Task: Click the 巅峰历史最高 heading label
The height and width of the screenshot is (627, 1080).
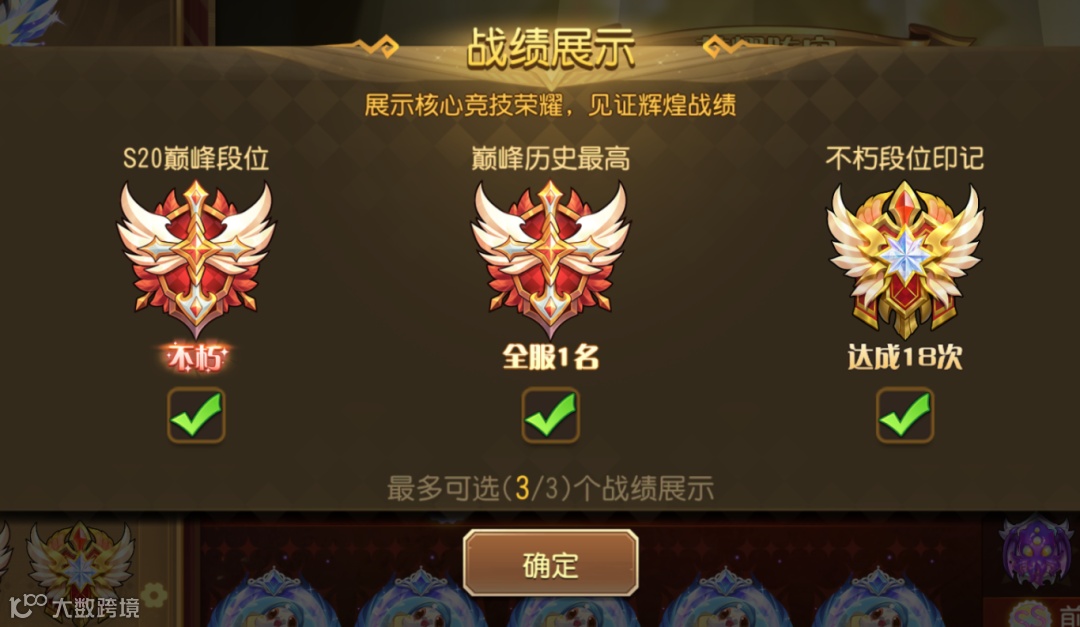Action: (x=550, y=158)
